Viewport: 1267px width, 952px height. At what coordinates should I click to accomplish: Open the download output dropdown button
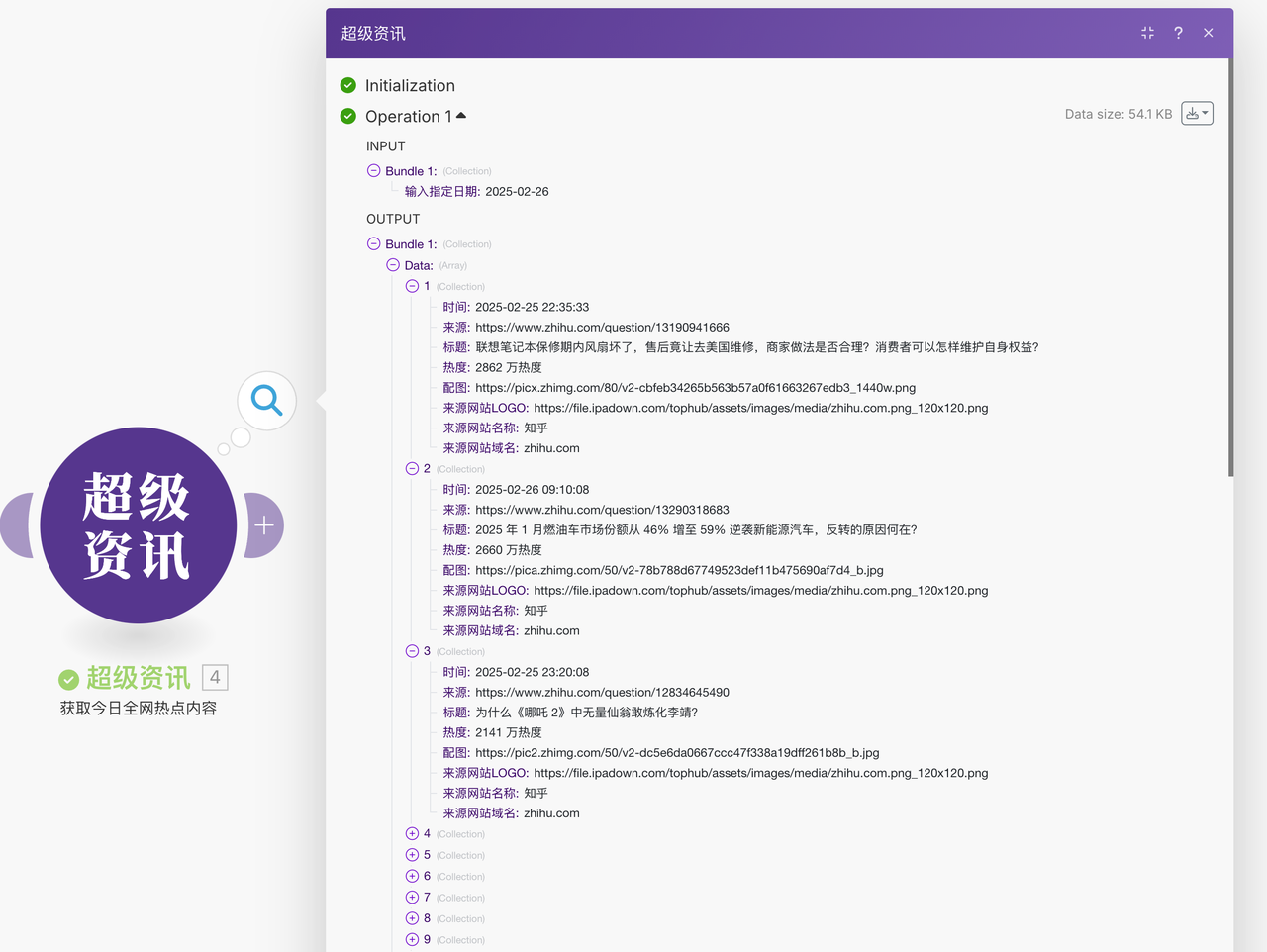[x=1197, y=114]
